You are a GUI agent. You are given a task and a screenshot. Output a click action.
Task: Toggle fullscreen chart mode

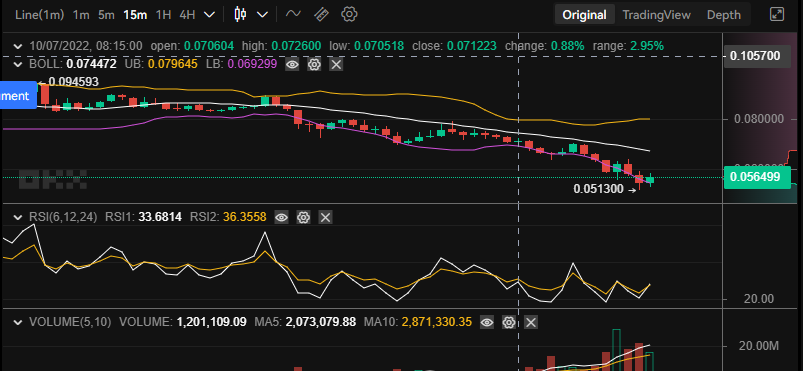(x=777, y=14)
